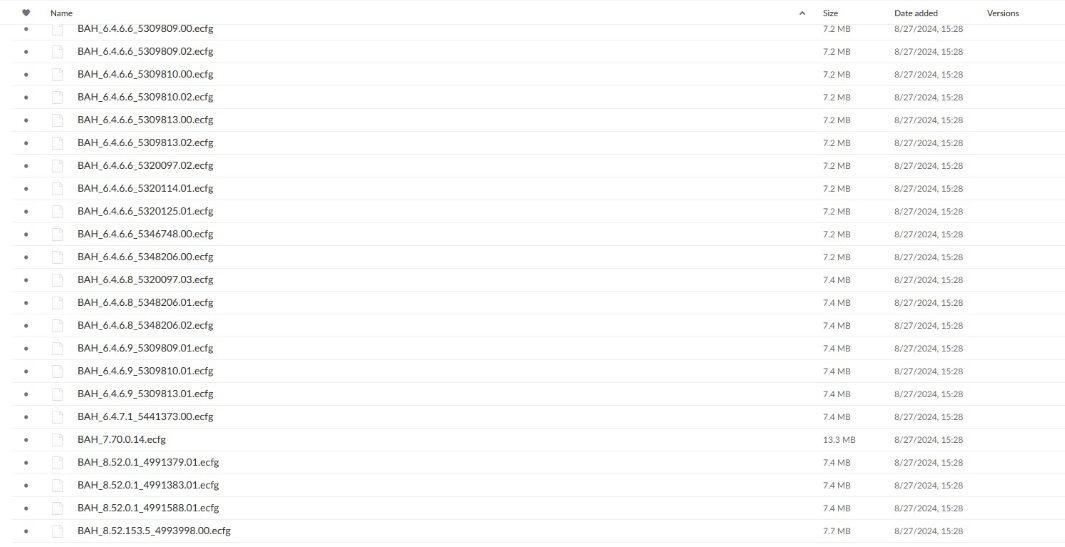
Task: Toggle favorite dot for BAH_6.4.6.6_5309809.02.ecfg
Action: [x=26, y=52]
